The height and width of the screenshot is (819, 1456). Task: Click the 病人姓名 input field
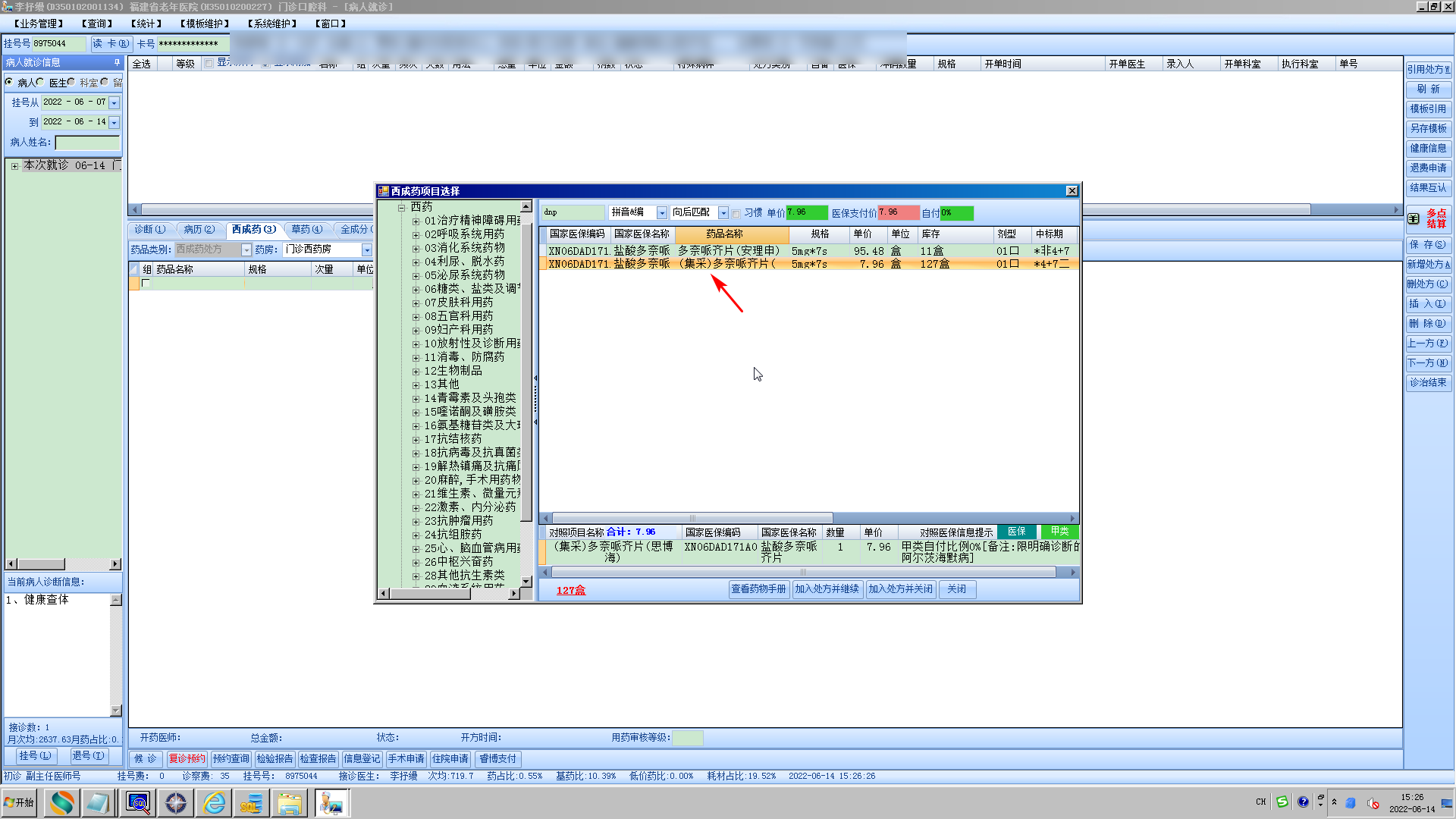point(87,143)
